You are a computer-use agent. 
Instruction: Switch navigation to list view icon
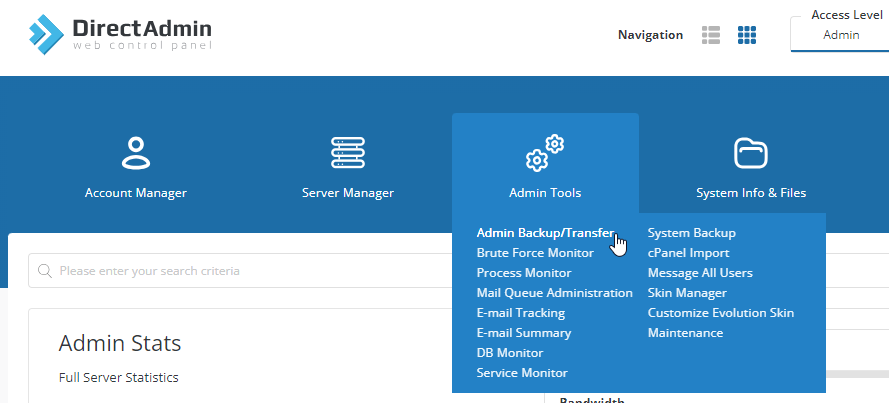tap(710, 35)
